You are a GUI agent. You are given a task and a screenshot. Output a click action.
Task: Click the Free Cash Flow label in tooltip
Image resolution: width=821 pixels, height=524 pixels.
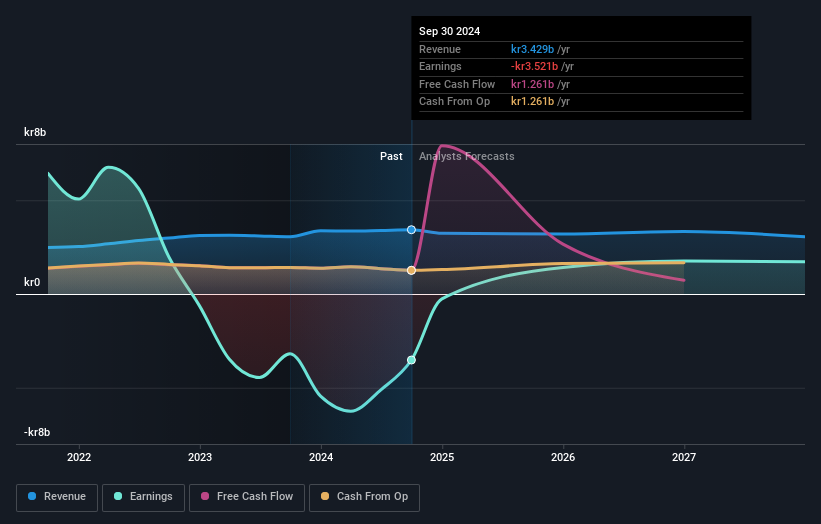457,84
